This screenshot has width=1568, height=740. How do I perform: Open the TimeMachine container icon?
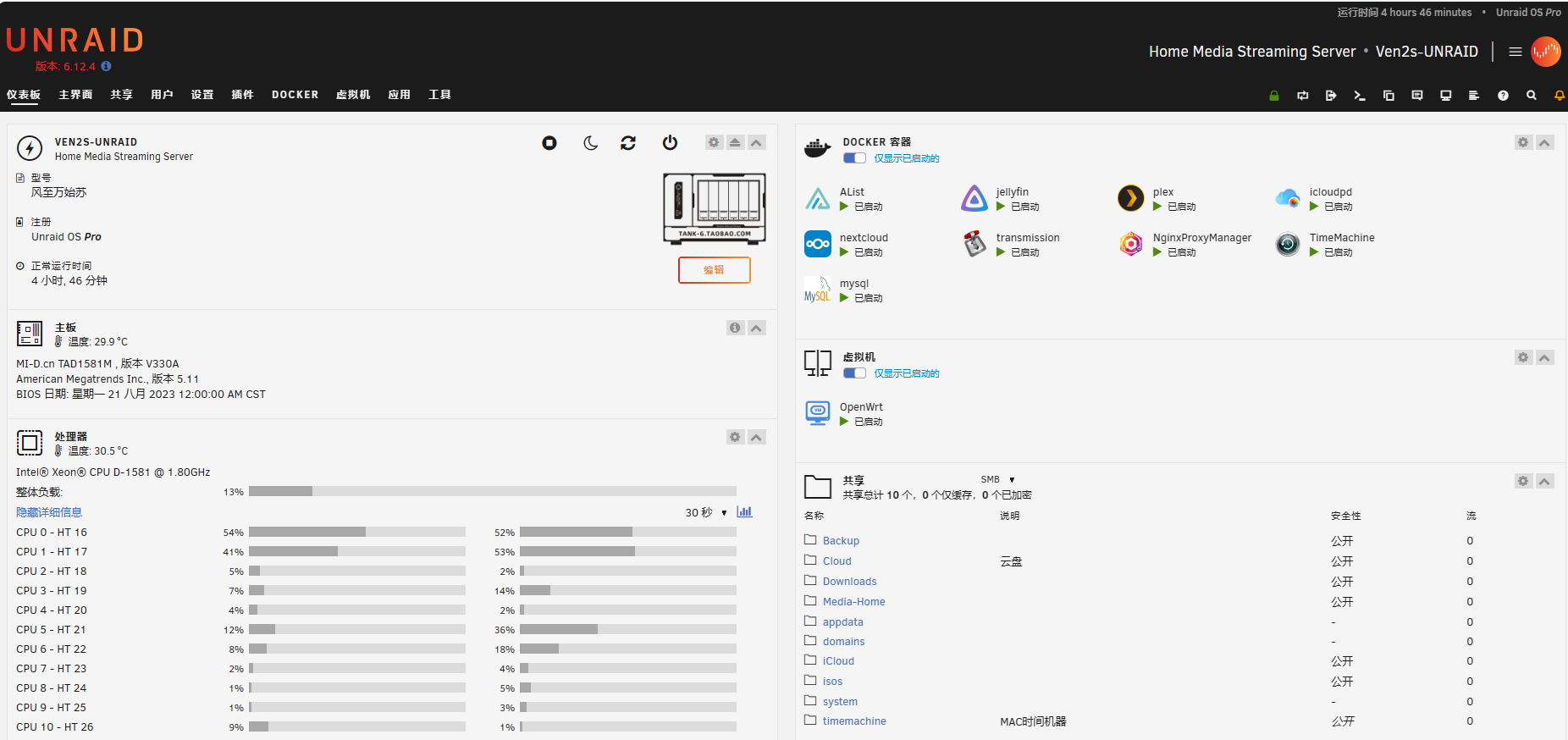tap(1288, 244)
